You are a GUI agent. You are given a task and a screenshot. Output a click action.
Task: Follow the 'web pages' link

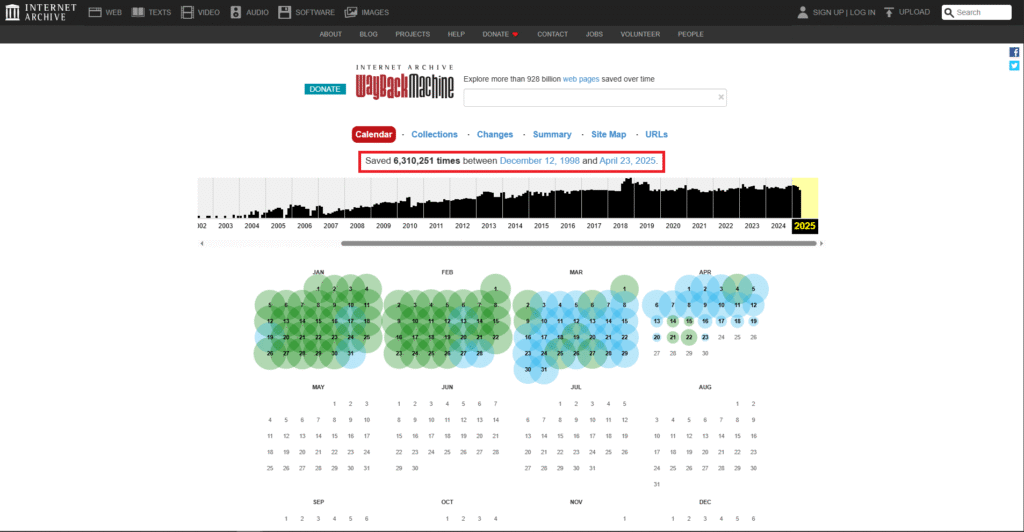click(581, 79)
